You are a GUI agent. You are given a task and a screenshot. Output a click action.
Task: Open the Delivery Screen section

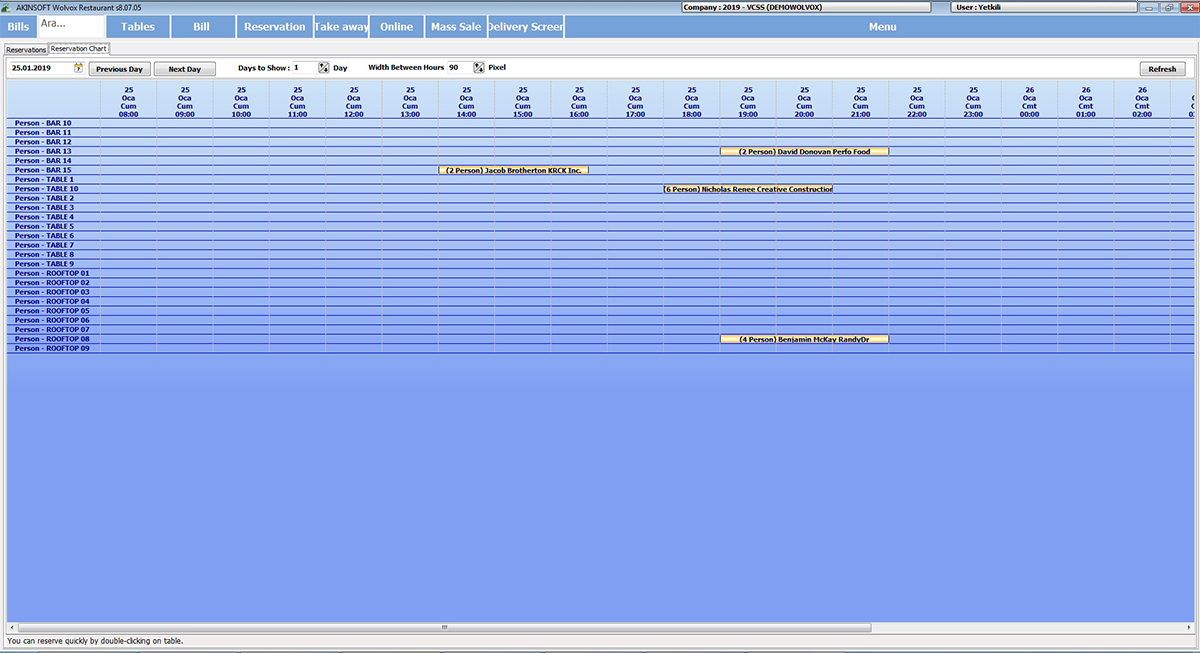pos(526,27)
